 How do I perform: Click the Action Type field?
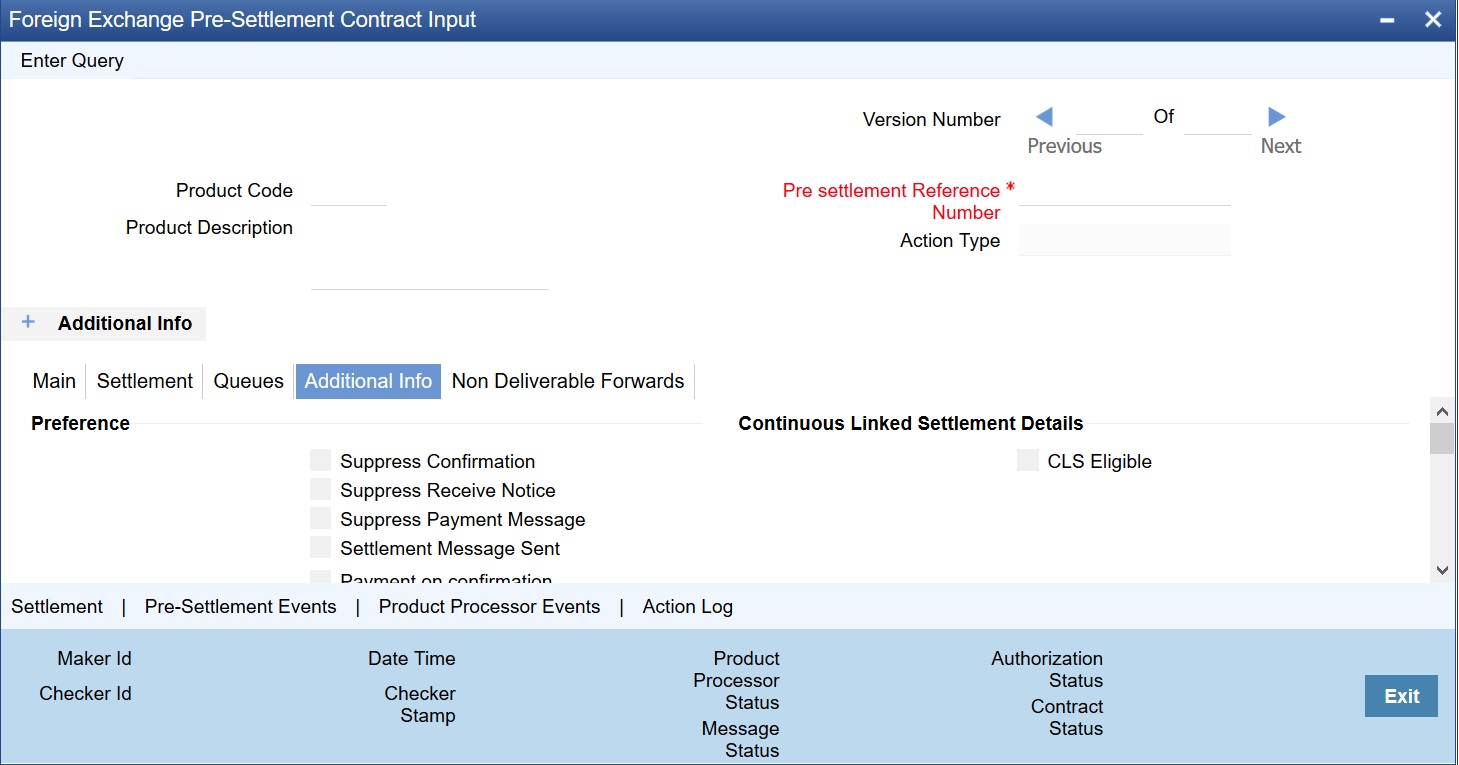[1125, 240]
